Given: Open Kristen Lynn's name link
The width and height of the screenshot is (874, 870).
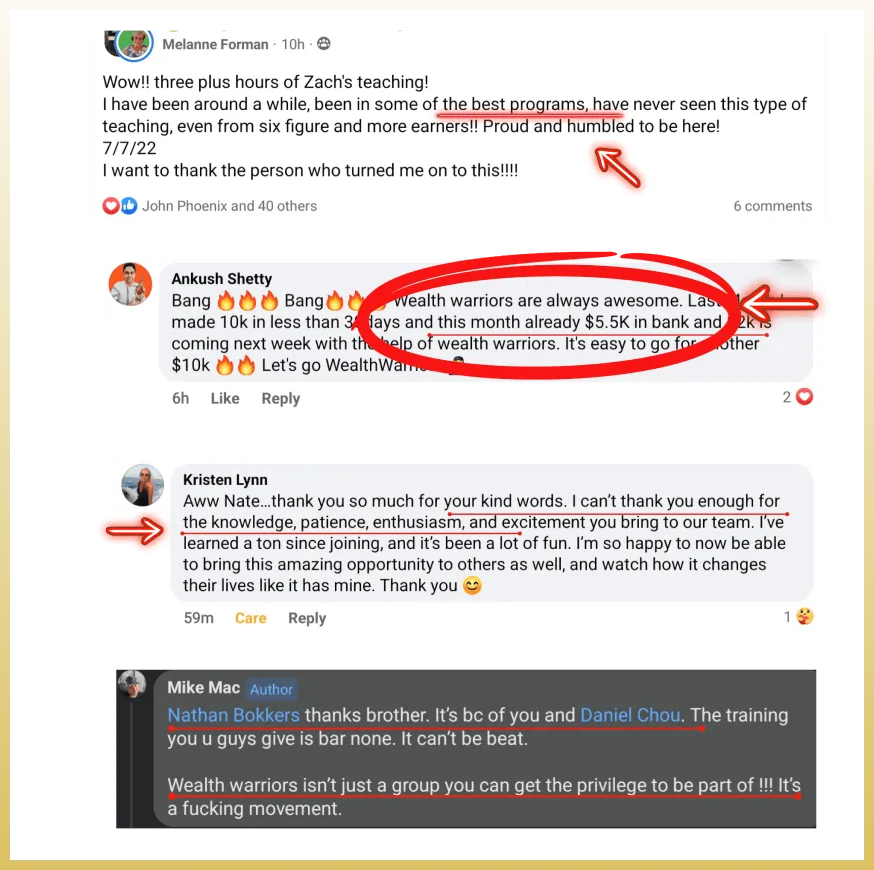Looking at the screenshot, I should coord(225,480).
